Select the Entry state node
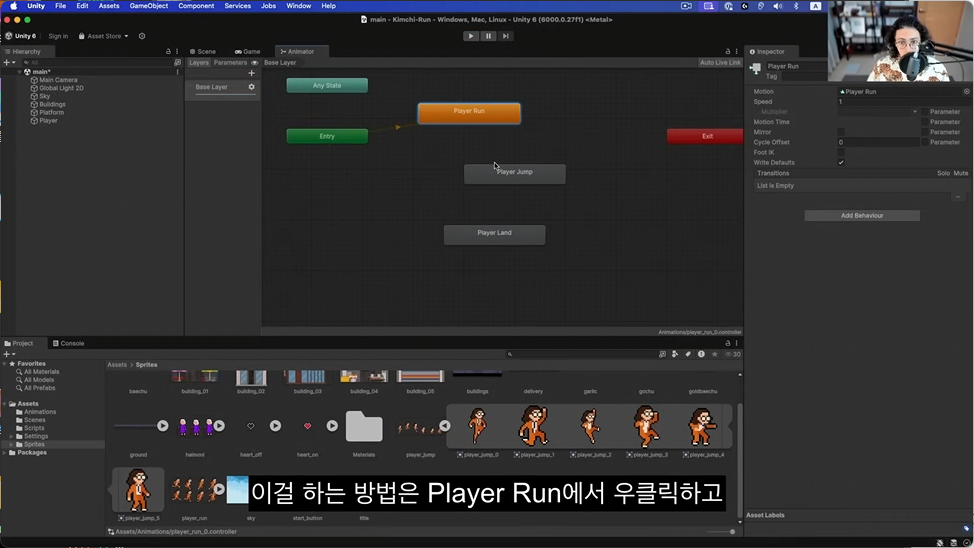This screenshot has width=974, height=548. click(x=327, y=136)
